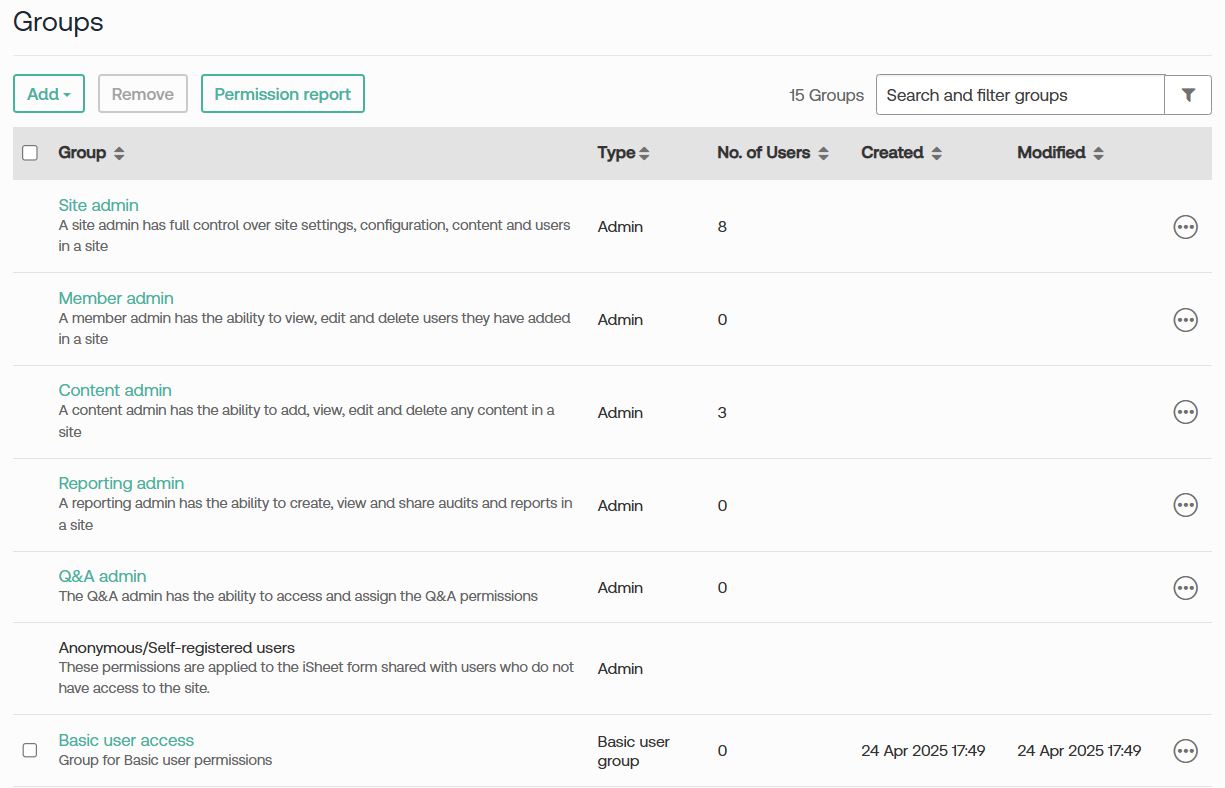This screenshot has height=788, width=1225.
Task: Open more actions for Reporting admin row
Action: pyautogui.click(x=1185, y=505)
